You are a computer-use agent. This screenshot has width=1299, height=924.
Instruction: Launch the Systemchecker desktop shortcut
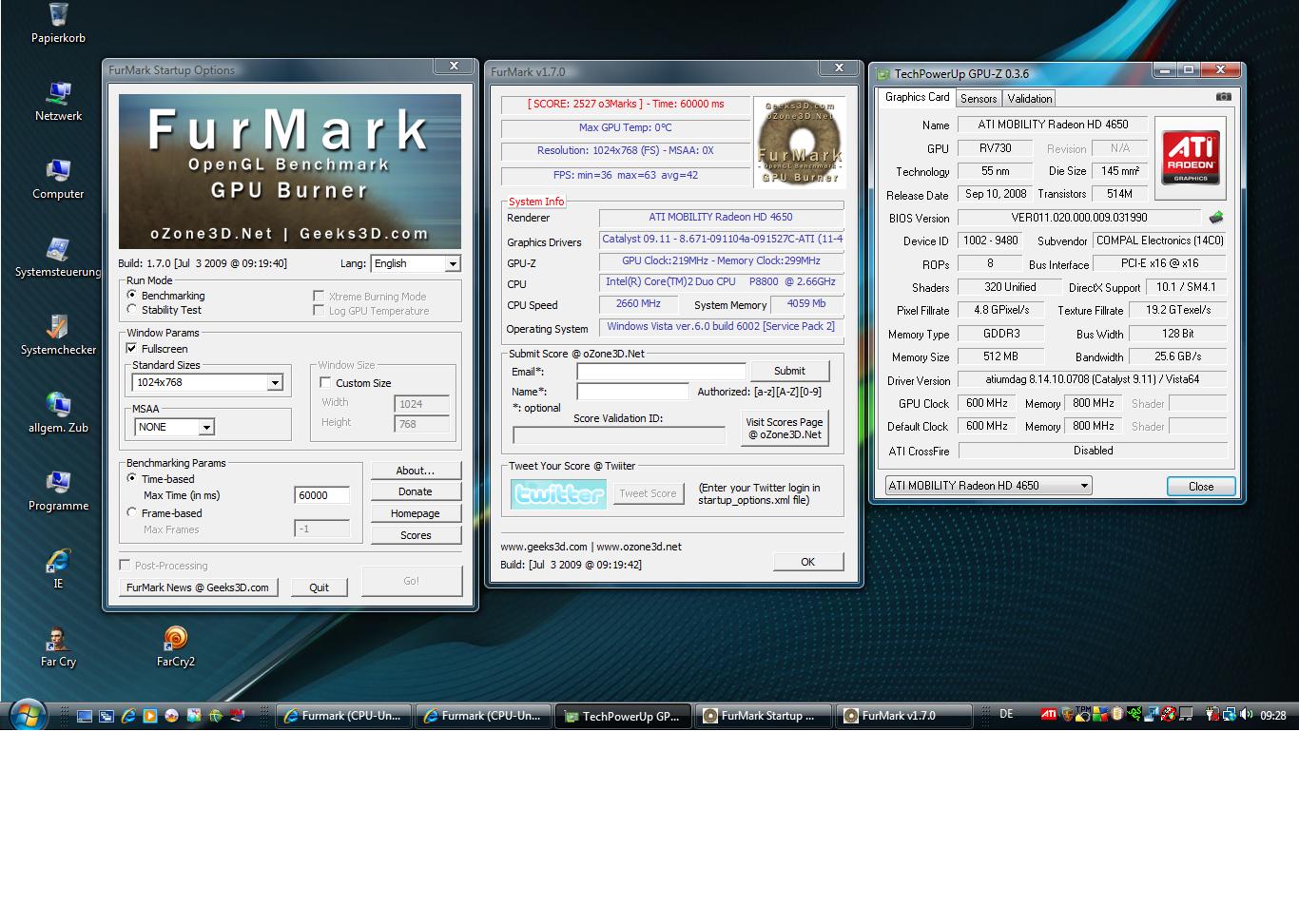coord(58,336)
